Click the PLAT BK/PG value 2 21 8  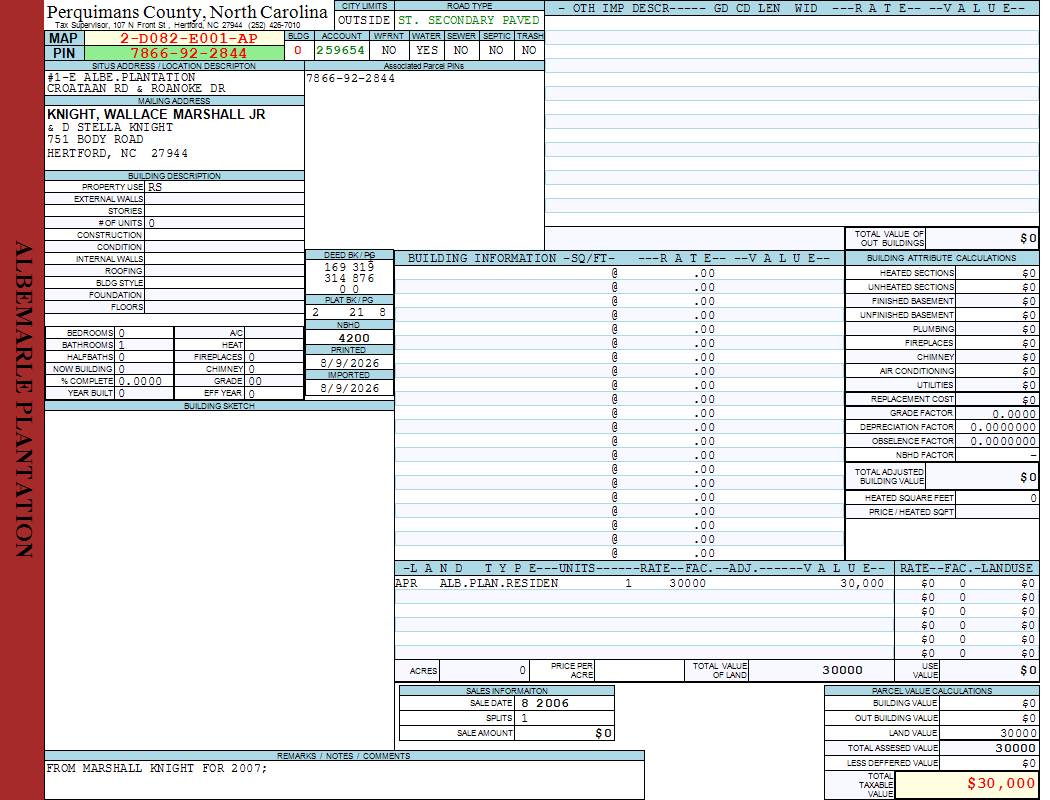click(349, 313)
